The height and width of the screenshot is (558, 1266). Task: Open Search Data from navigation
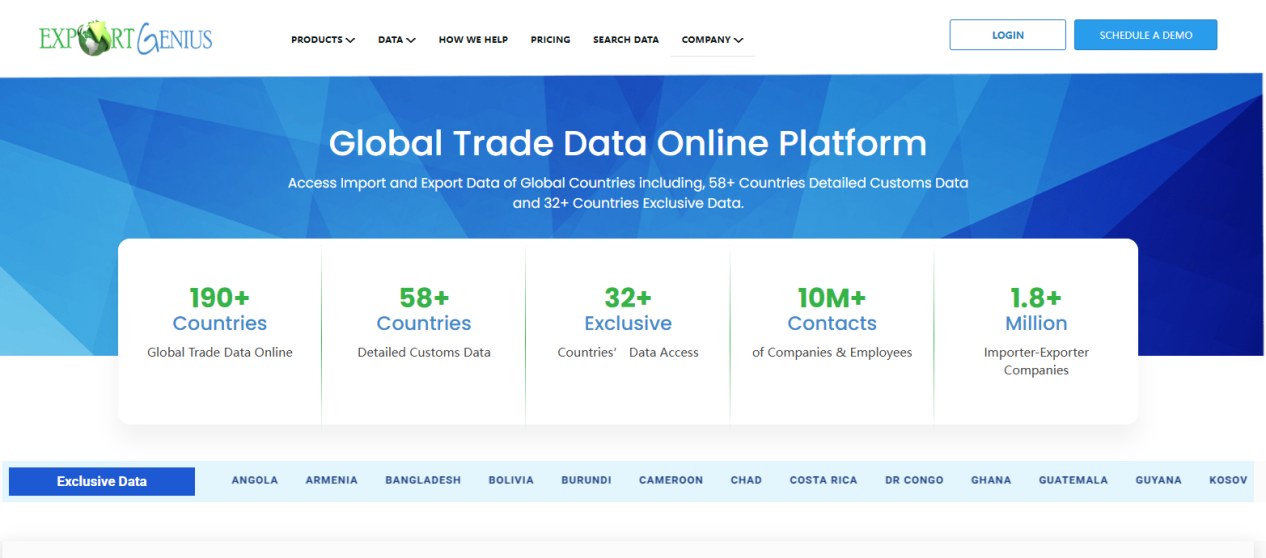[626, 40]
